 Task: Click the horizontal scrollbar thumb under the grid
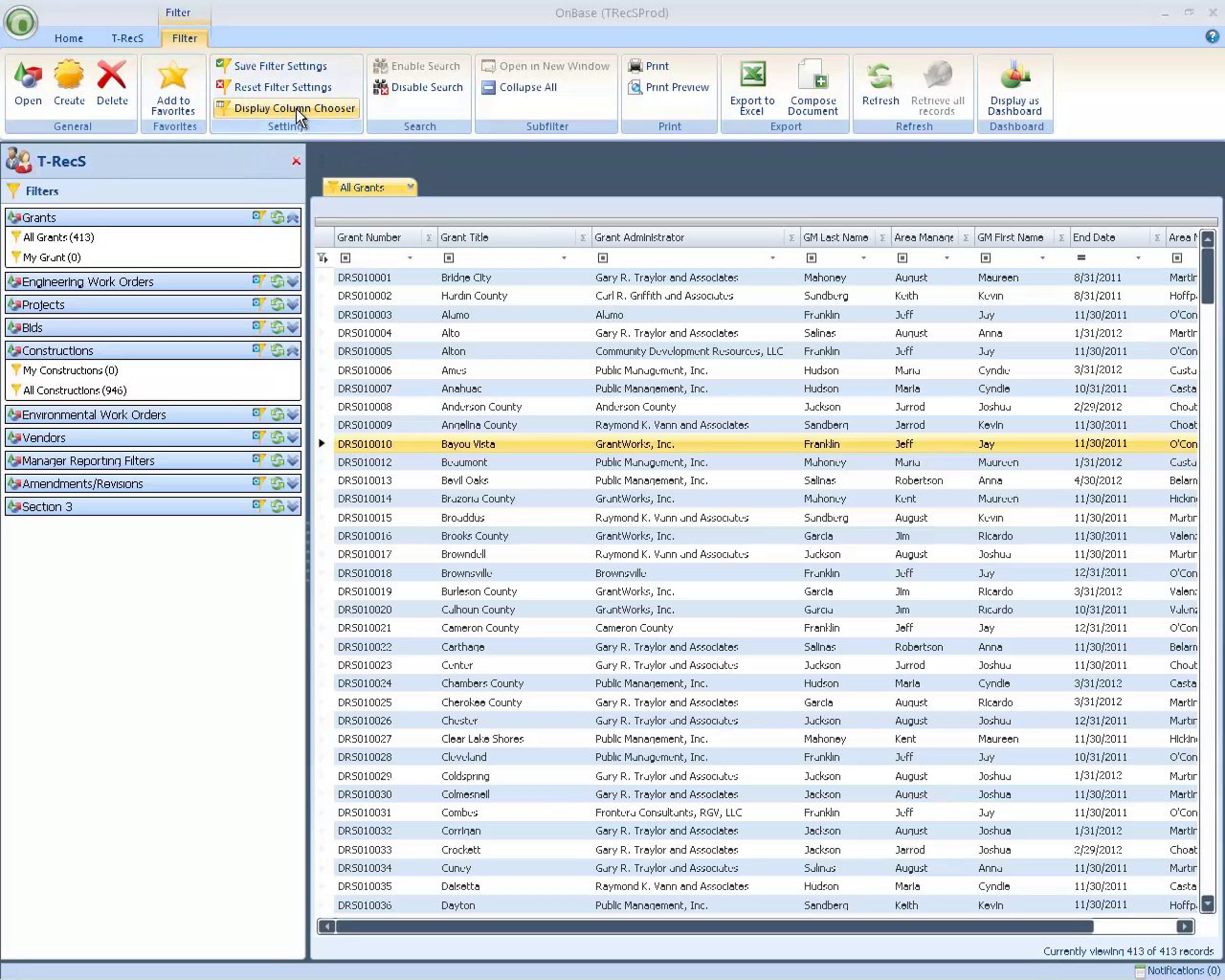click(714, 926)
